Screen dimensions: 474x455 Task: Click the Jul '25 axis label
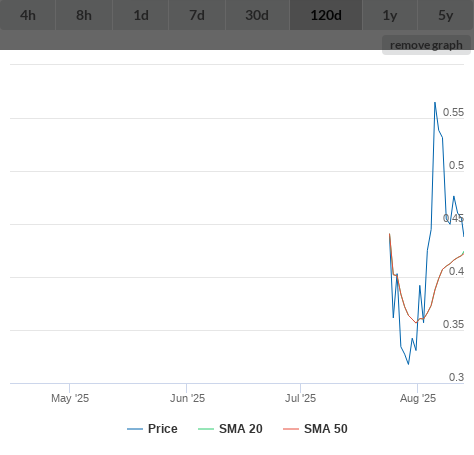[x=300, y=398]
